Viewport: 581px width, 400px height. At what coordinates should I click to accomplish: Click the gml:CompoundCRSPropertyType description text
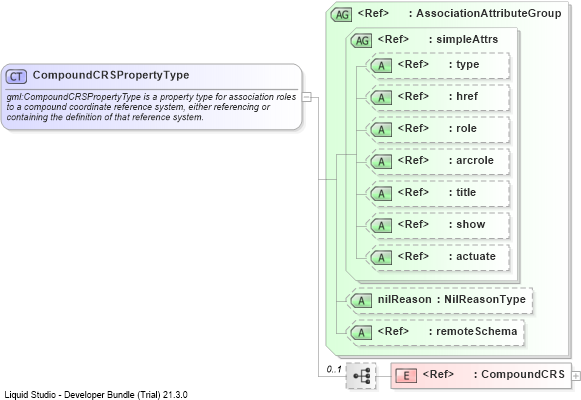coord(151,107)
